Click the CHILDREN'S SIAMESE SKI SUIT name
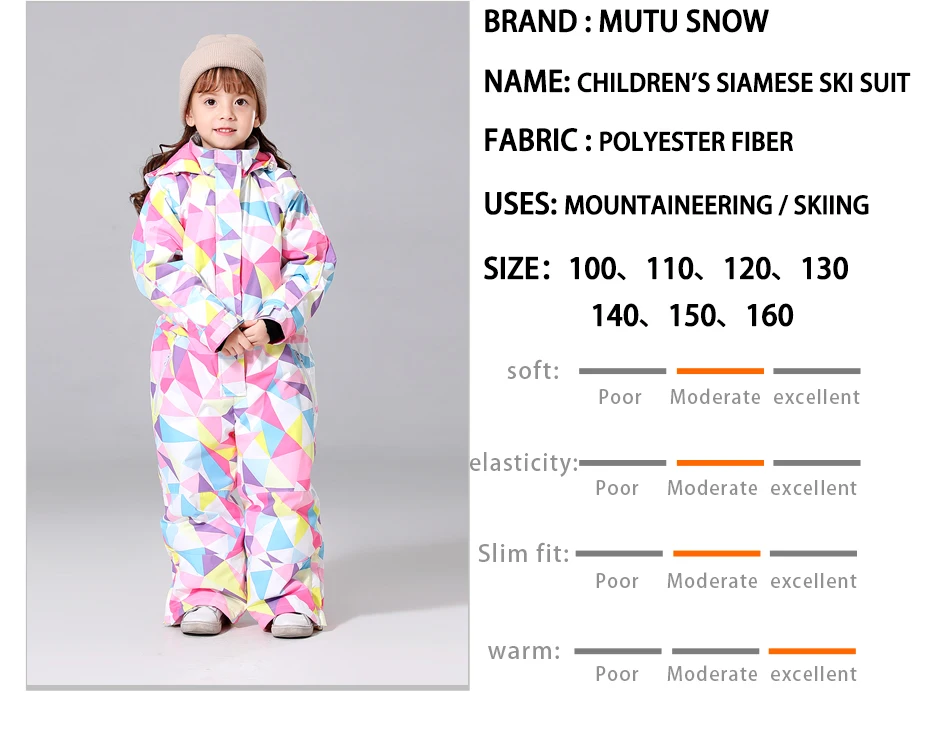Viewport: 930px width, 751px height. 743,83
